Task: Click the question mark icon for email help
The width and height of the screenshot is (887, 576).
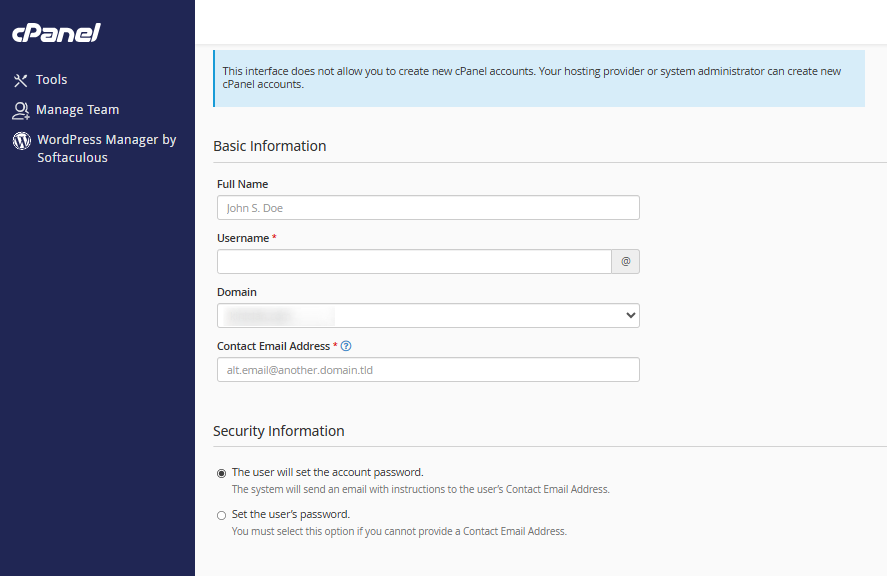Action: click(x=345, y=345)
